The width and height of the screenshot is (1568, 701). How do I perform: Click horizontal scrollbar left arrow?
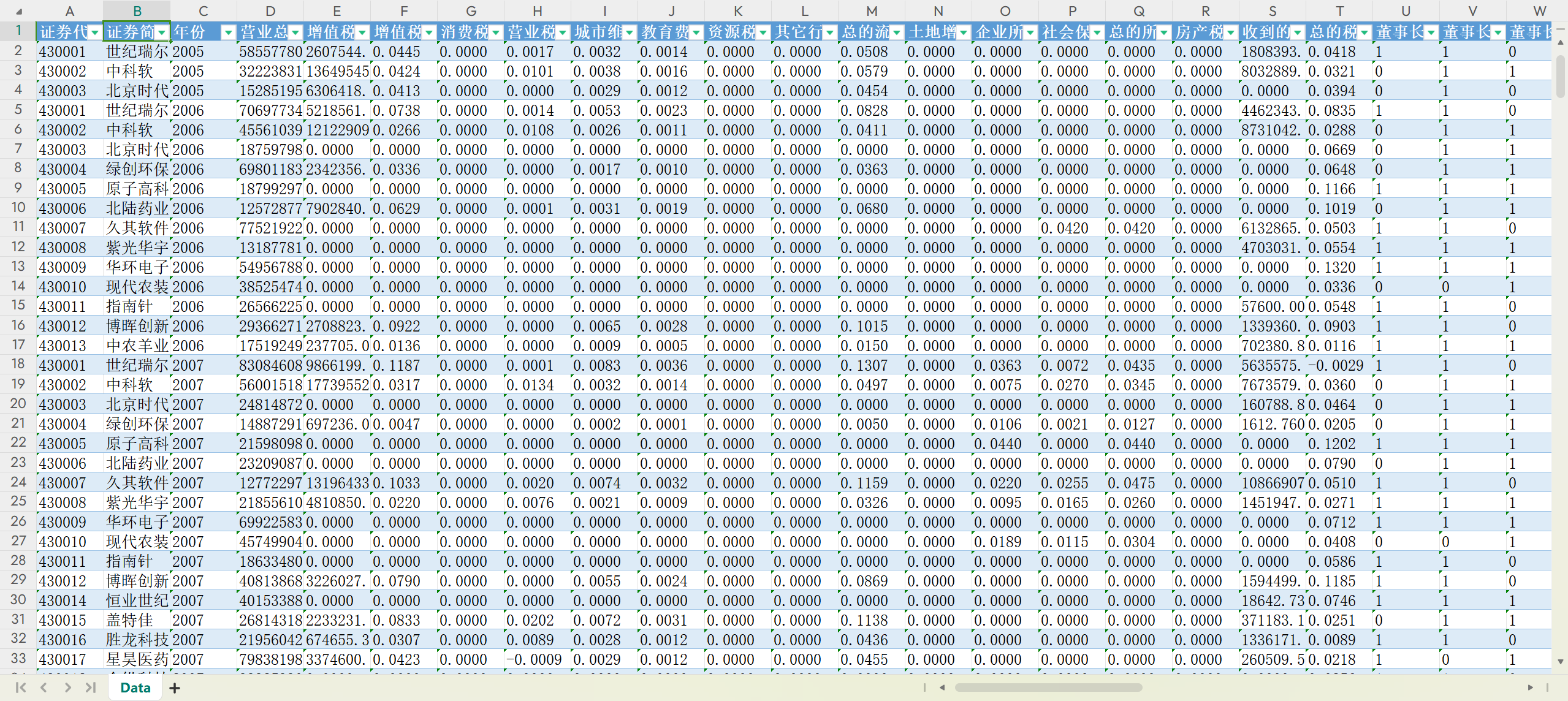pyautogui.click(x=942, y=688)
